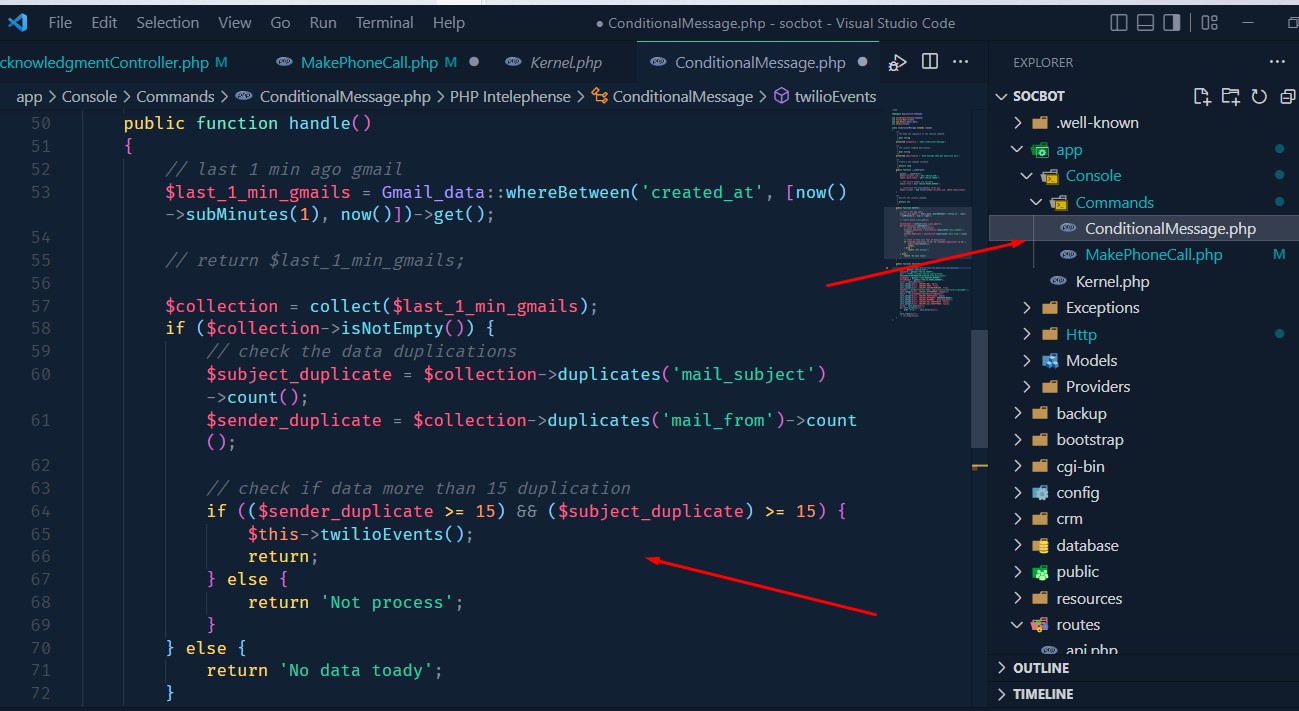This screenshot has height=711, width=1299.
Task: Switch to the Kernel.php tab
Action: 565,62
